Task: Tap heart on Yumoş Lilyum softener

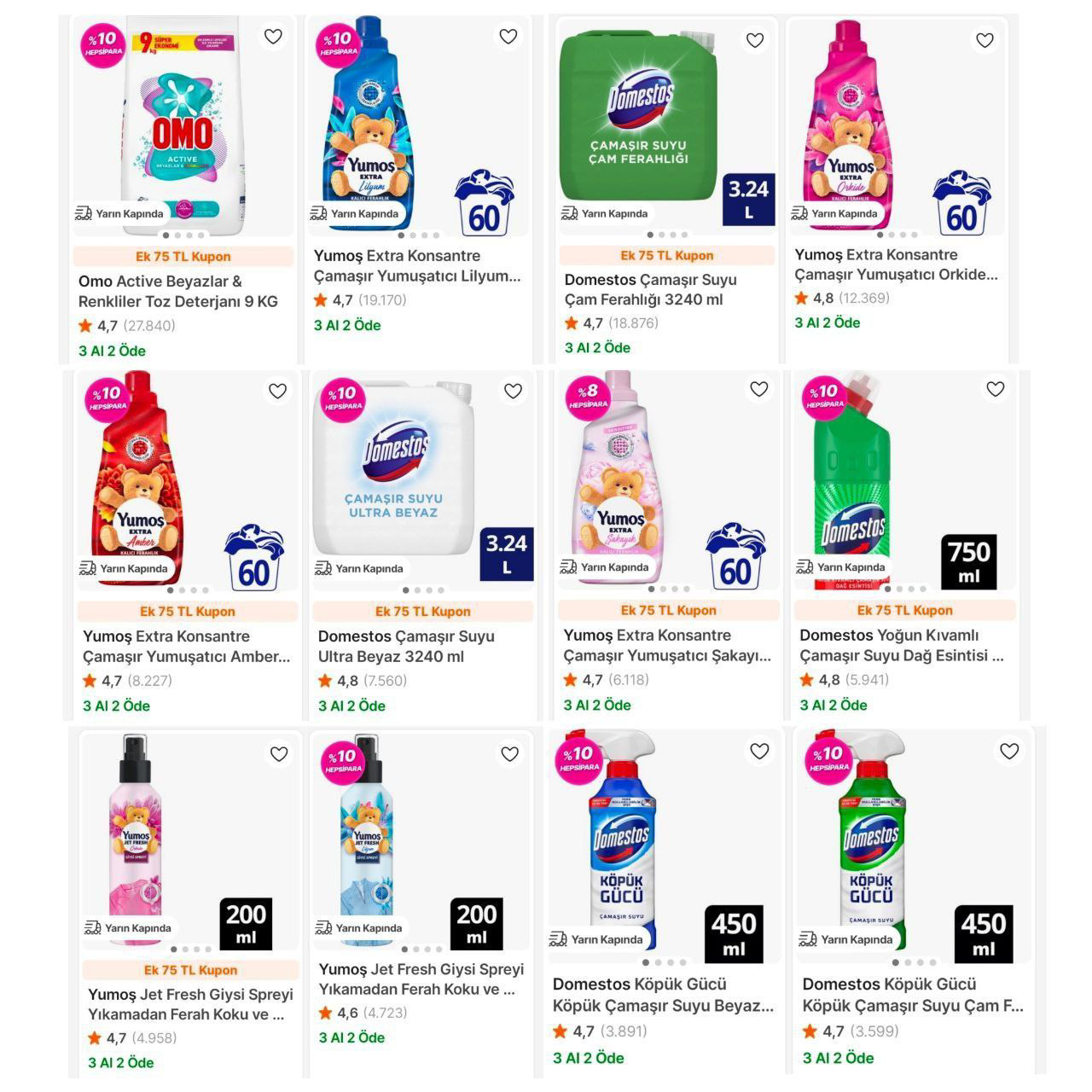Action: point(508,37)
